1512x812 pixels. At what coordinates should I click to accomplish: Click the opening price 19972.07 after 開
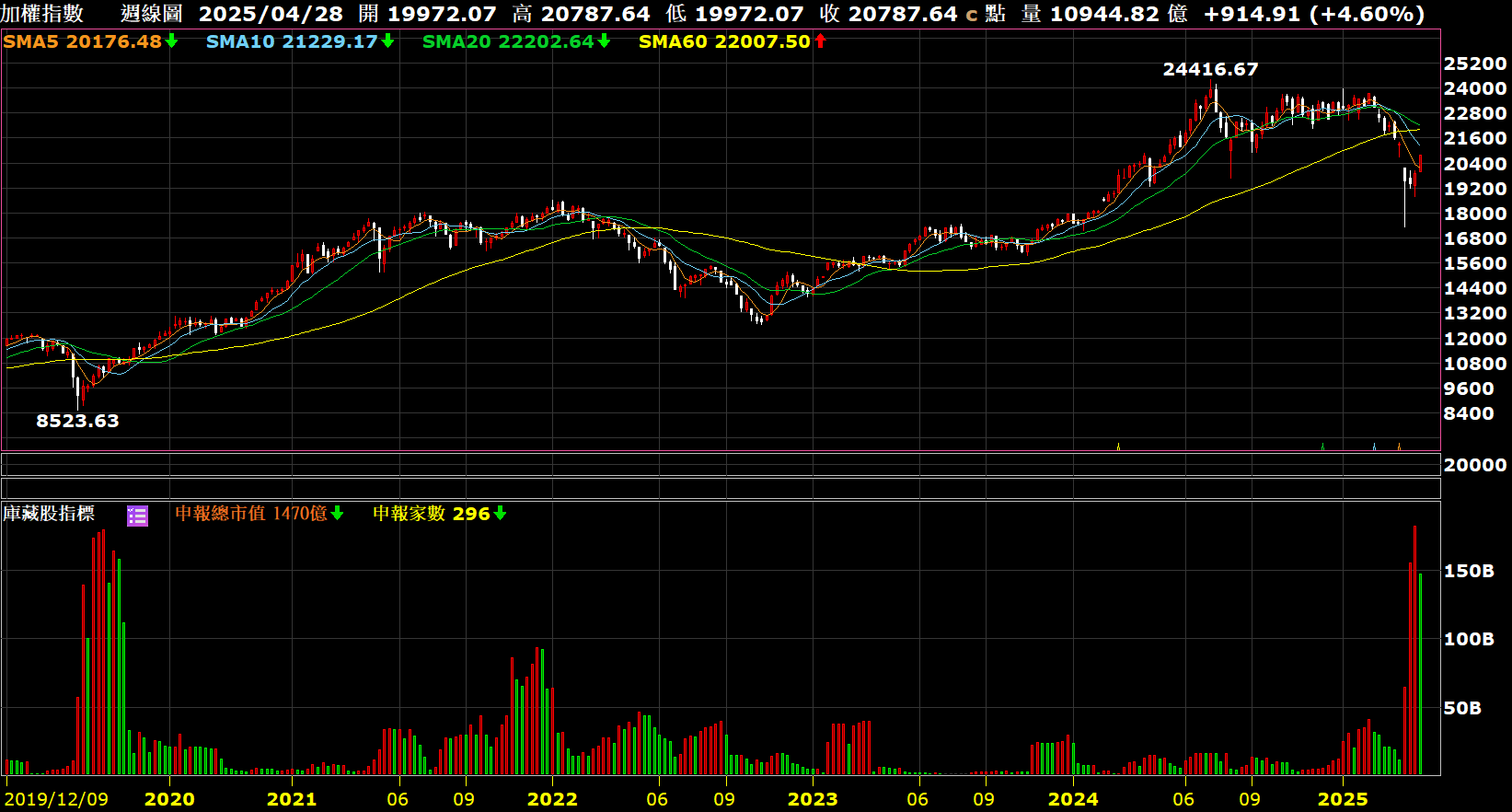(x=442, y=14)
